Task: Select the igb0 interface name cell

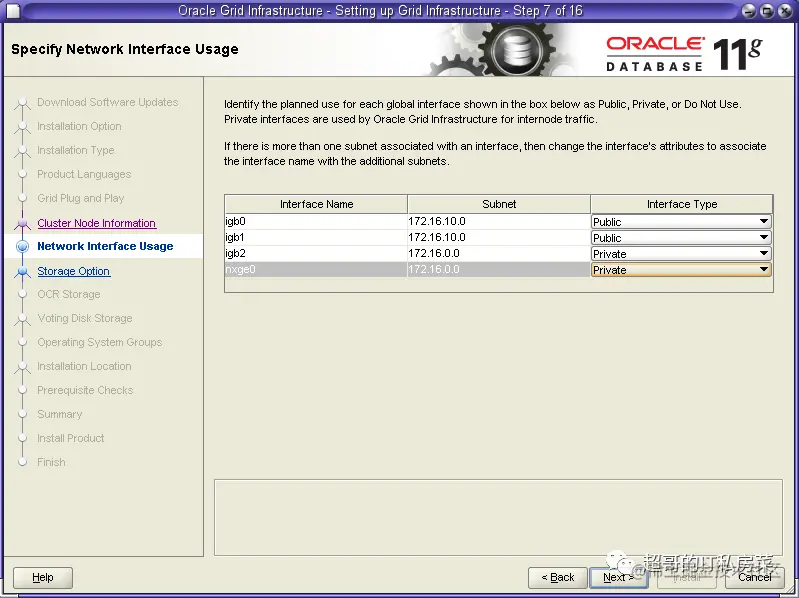Action: [316, 222]
